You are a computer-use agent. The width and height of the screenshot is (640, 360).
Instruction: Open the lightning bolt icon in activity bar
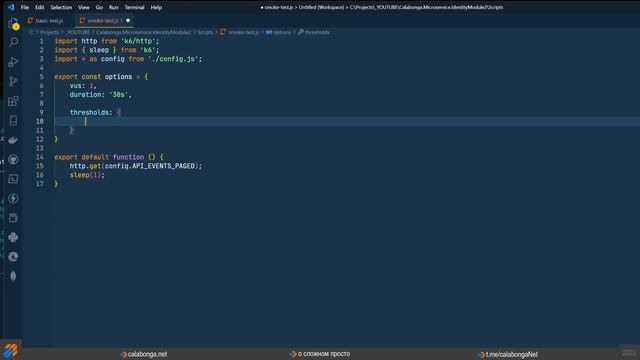(13, 198)
